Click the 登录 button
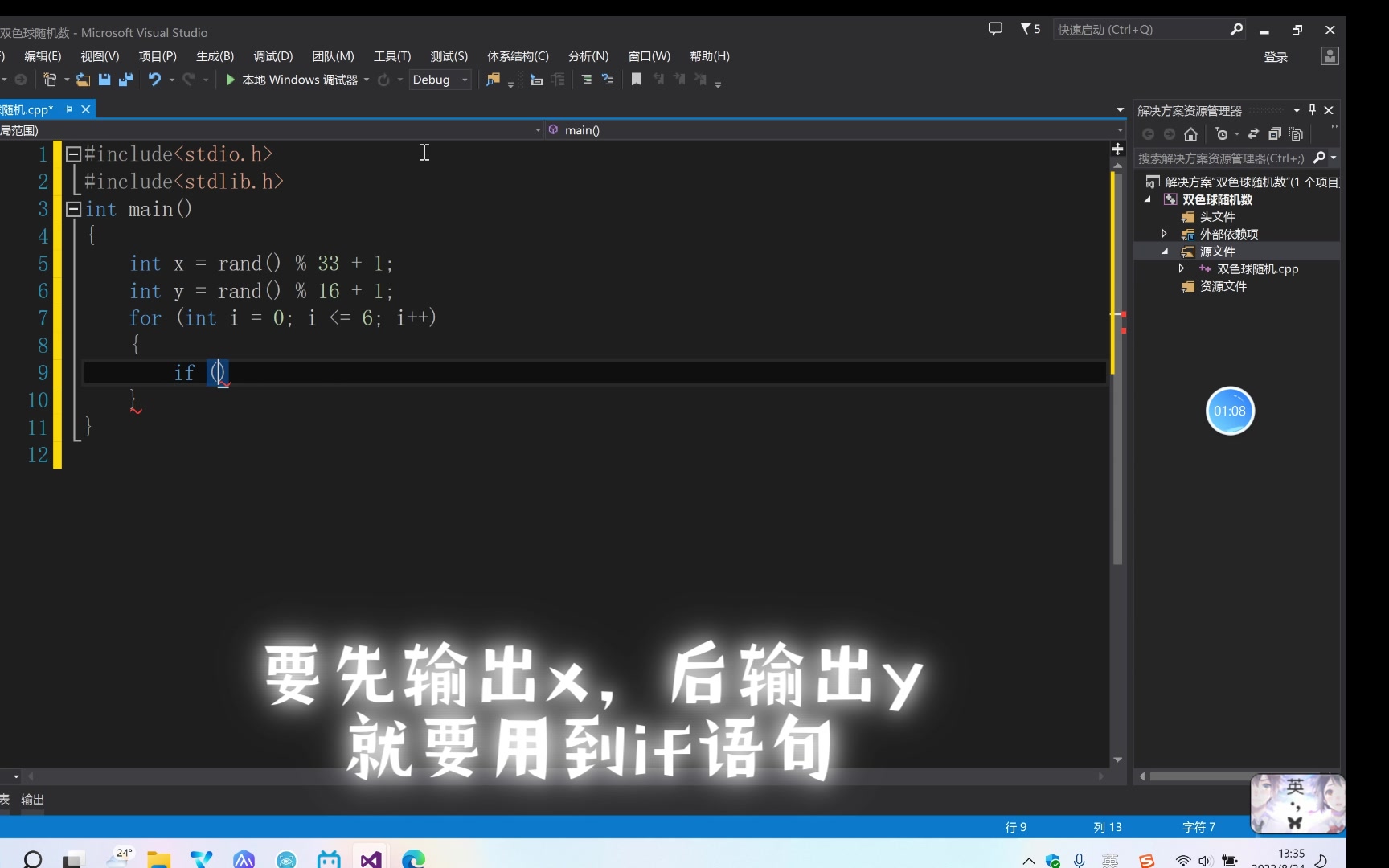Viewport: 1389px width, 868px height. point(1276,57)
